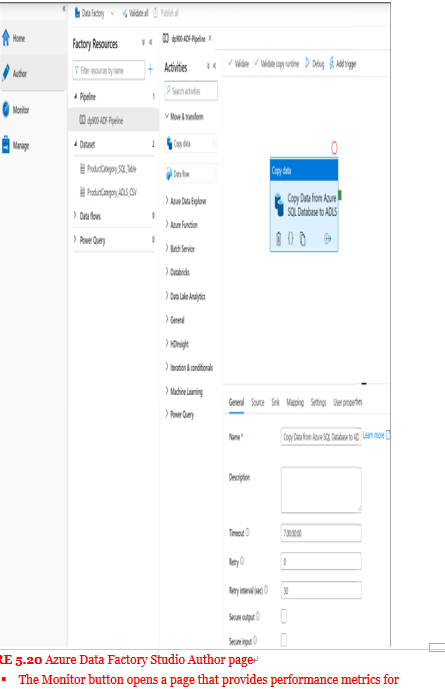Expand HDInsight activities group
The width and height of the screenshot is (445, 689).
(167, 343)
